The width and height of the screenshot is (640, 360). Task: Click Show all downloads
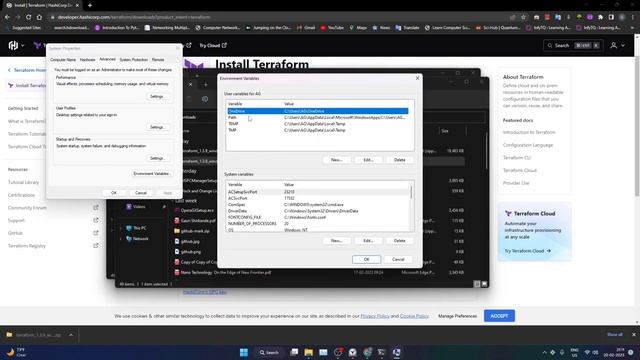click(x=615, y=335)
